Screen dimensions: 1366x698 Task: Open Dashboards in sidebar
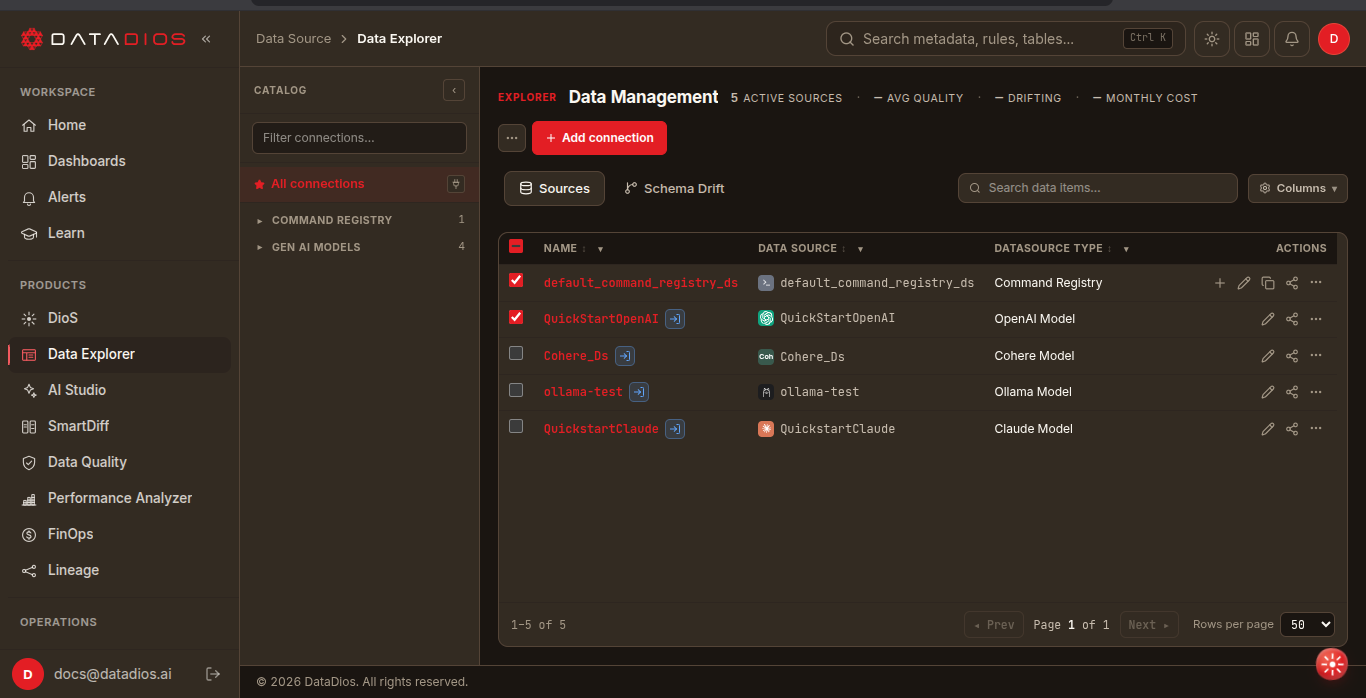pyautogui.click(x=119, y=161)
